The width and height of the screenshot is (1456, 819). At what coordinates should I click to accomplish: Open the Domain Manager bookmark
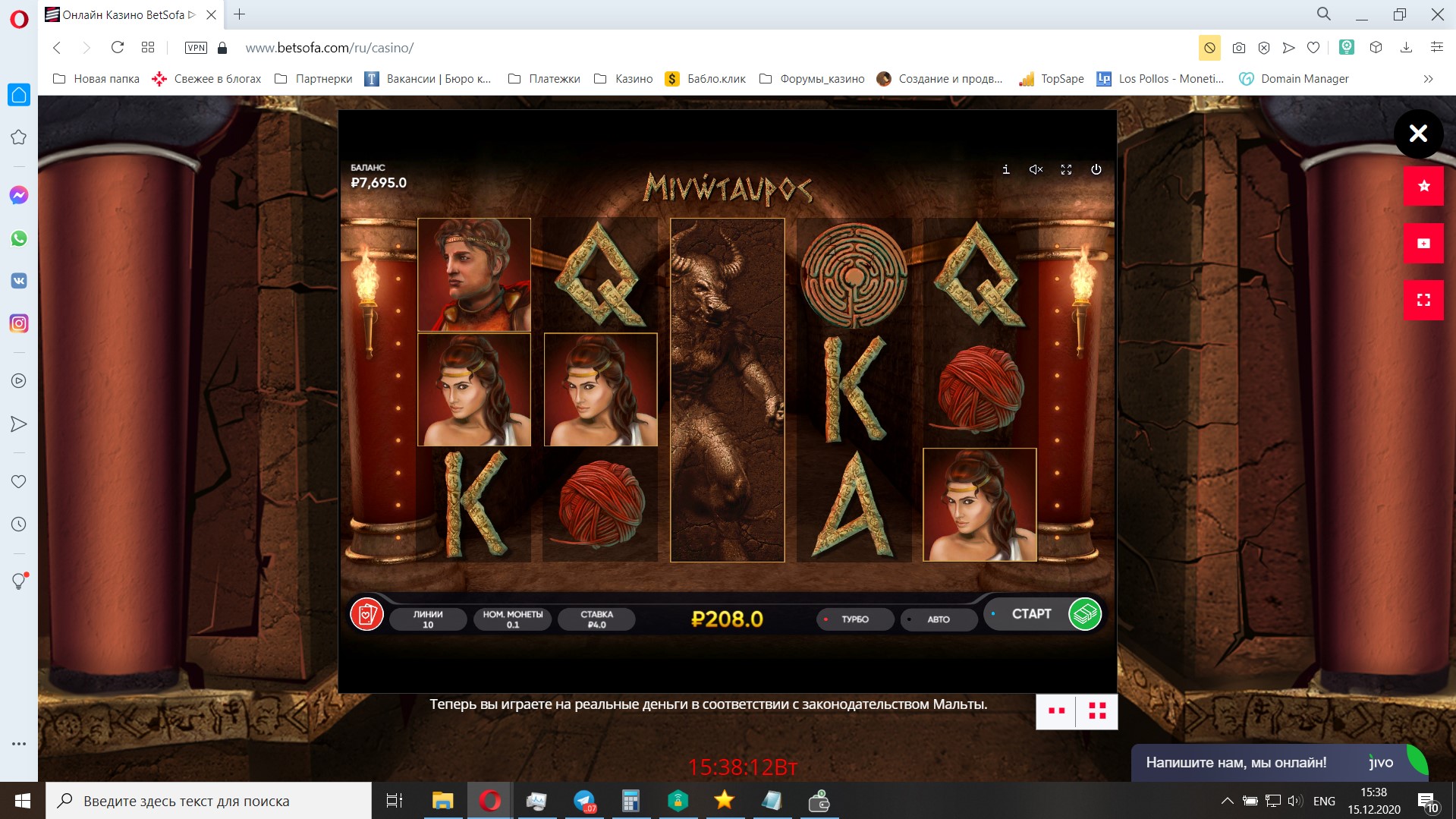(x=1294, y=78)
